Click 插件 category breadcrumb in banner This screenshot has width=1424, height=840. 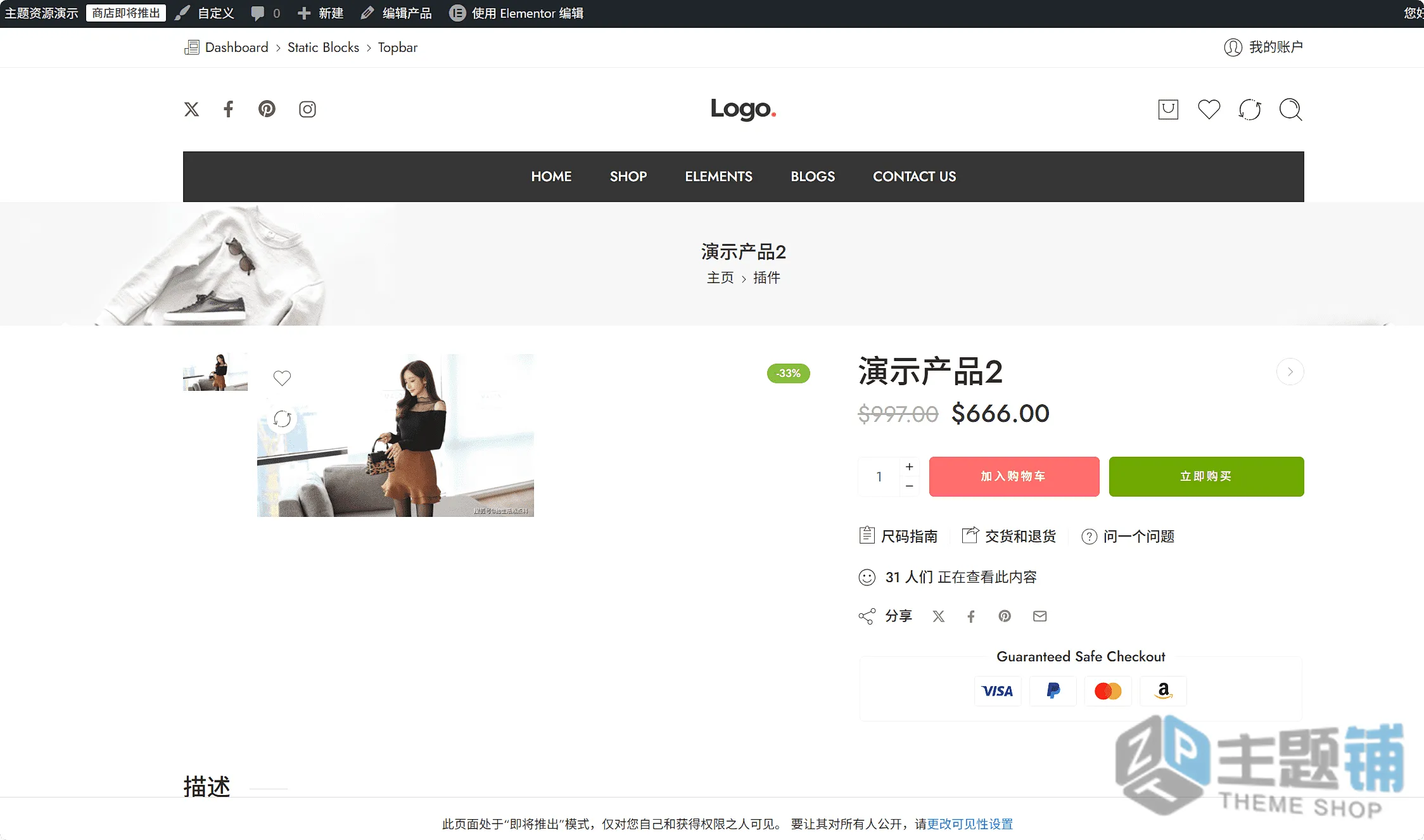click(766, 277)
